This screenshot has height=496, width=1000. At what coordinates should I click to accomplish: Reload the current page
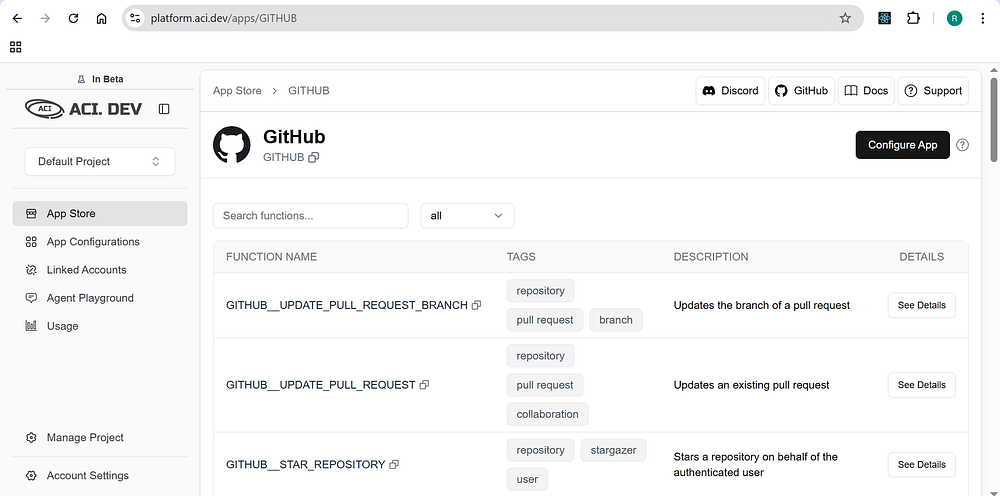tap(73, 18)
